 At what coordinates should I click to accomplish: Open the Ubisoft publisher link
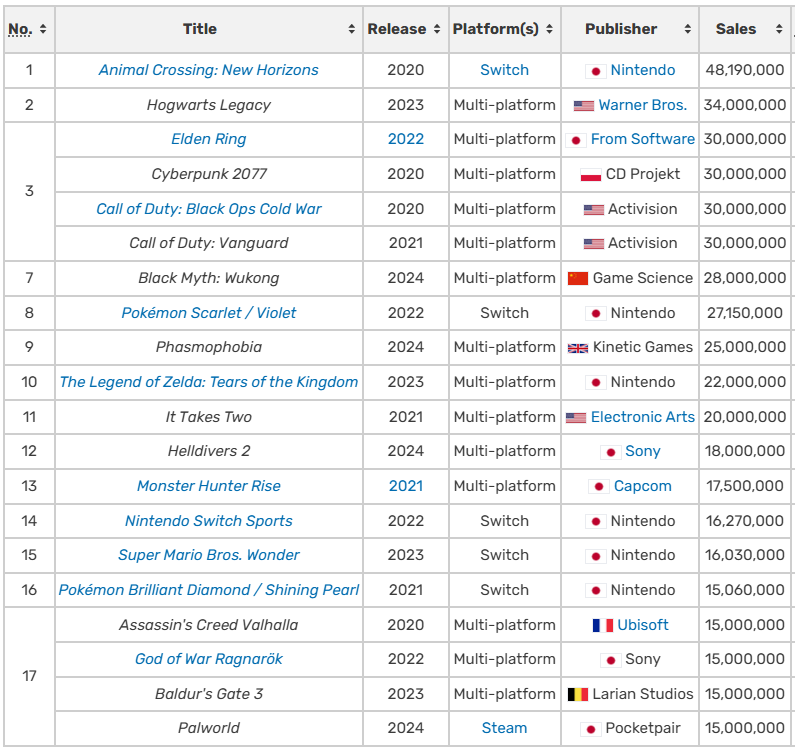642,625
